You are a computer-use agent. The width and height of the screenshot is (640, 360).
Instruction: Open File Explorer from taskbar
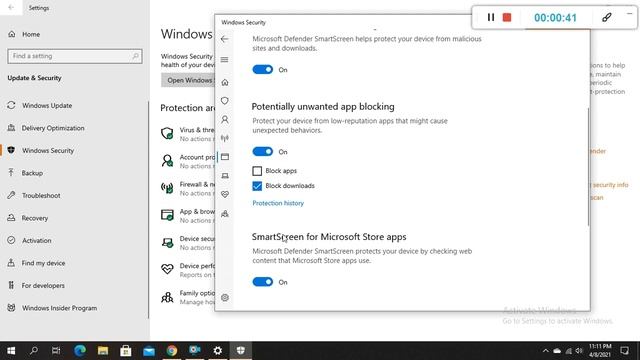[103, 351]
